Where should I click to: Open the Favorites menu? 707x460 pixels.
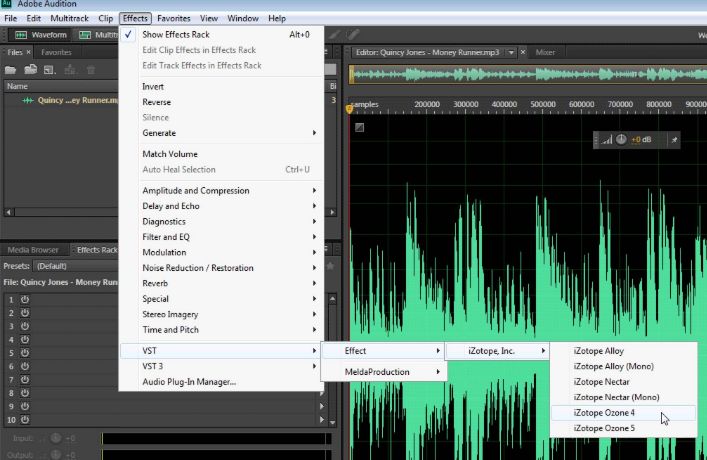point(174,18)
